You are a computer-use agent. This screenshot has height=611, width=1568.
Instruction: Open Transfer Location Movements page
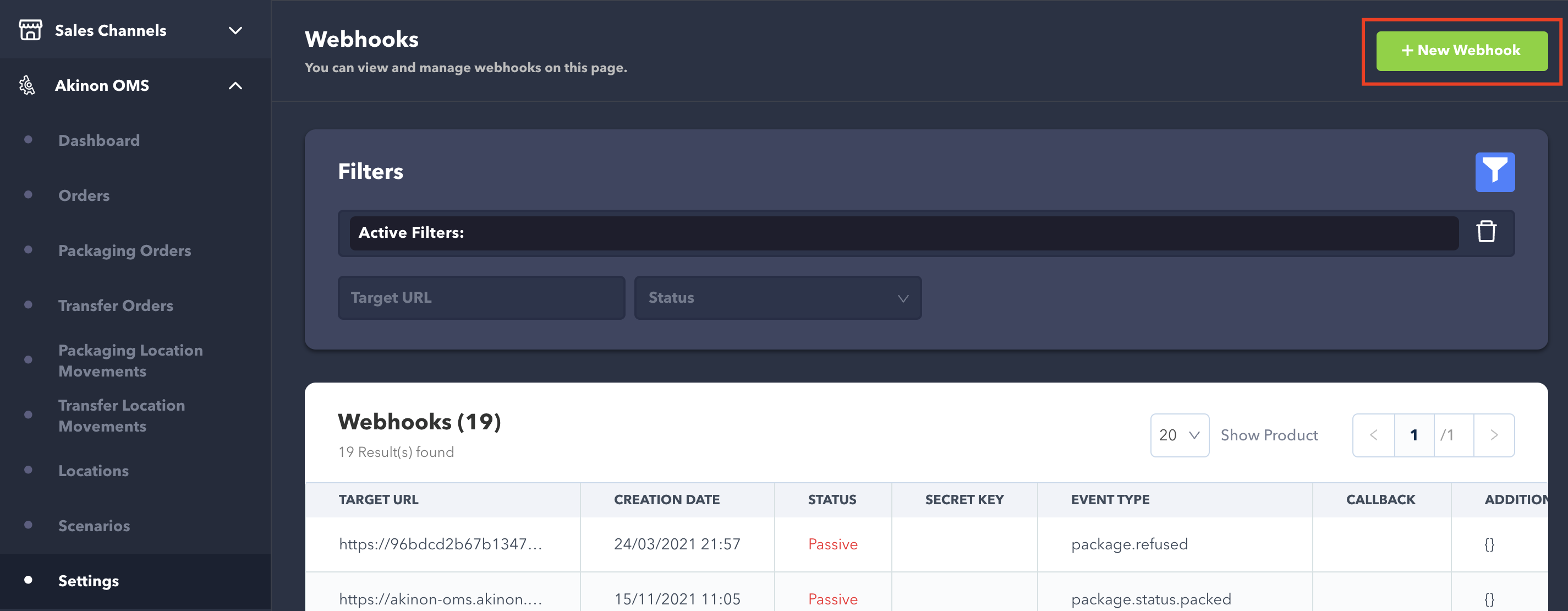[121, 416]
